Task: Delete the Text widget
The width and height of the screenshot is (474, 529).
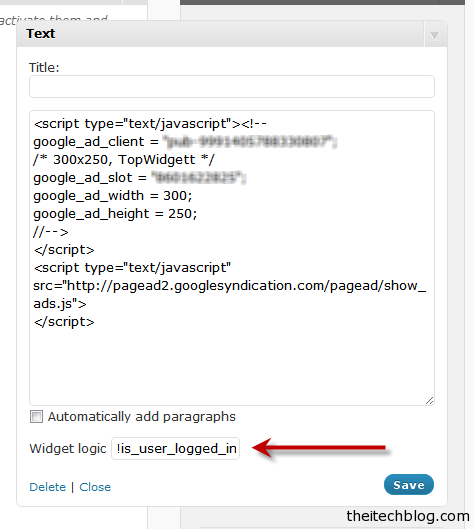Action: [x=48, y=487]
